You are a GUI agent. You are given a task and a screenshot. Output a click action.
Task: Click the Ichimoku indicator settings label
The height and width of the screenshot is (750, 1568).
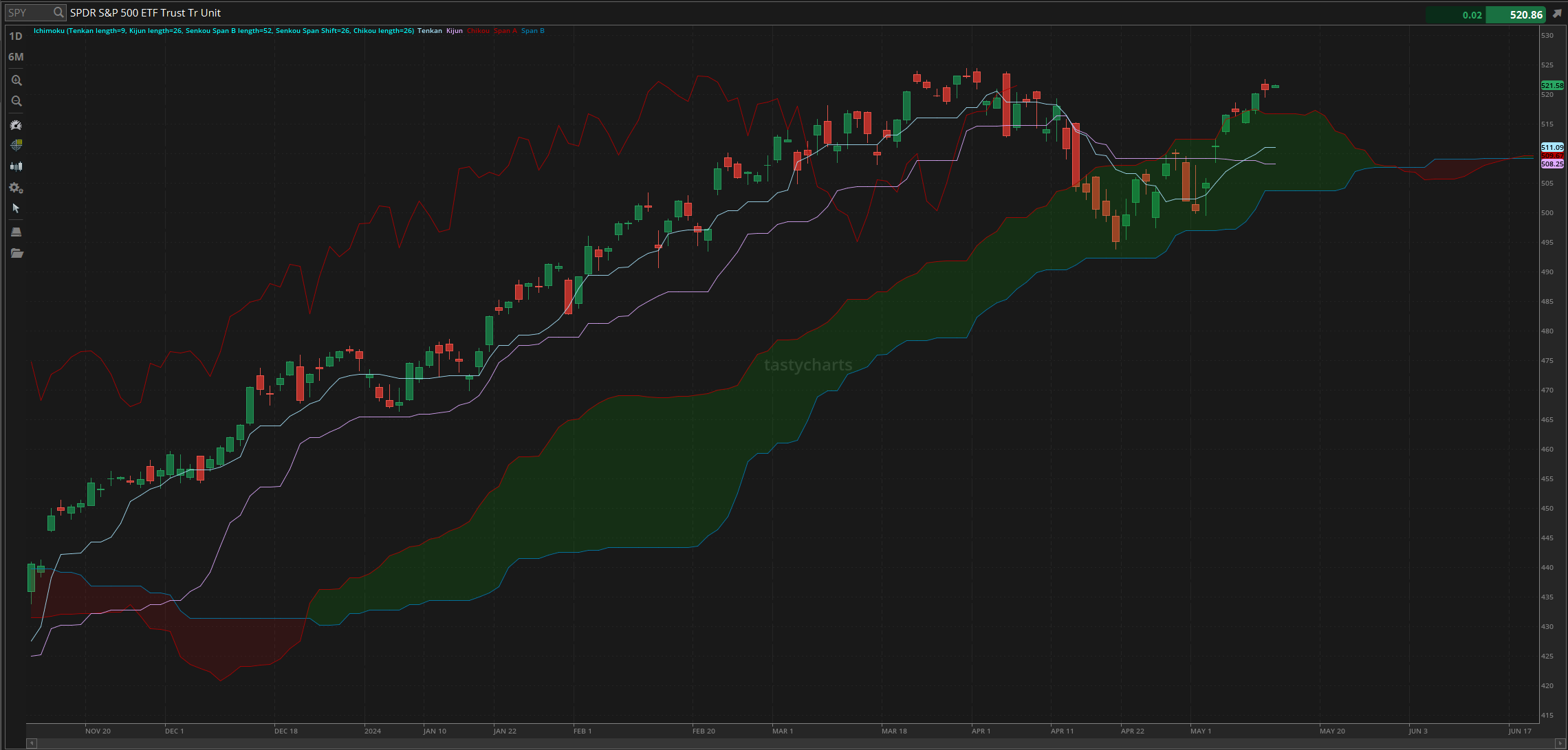pyautogui.click(x=224, y=31)
